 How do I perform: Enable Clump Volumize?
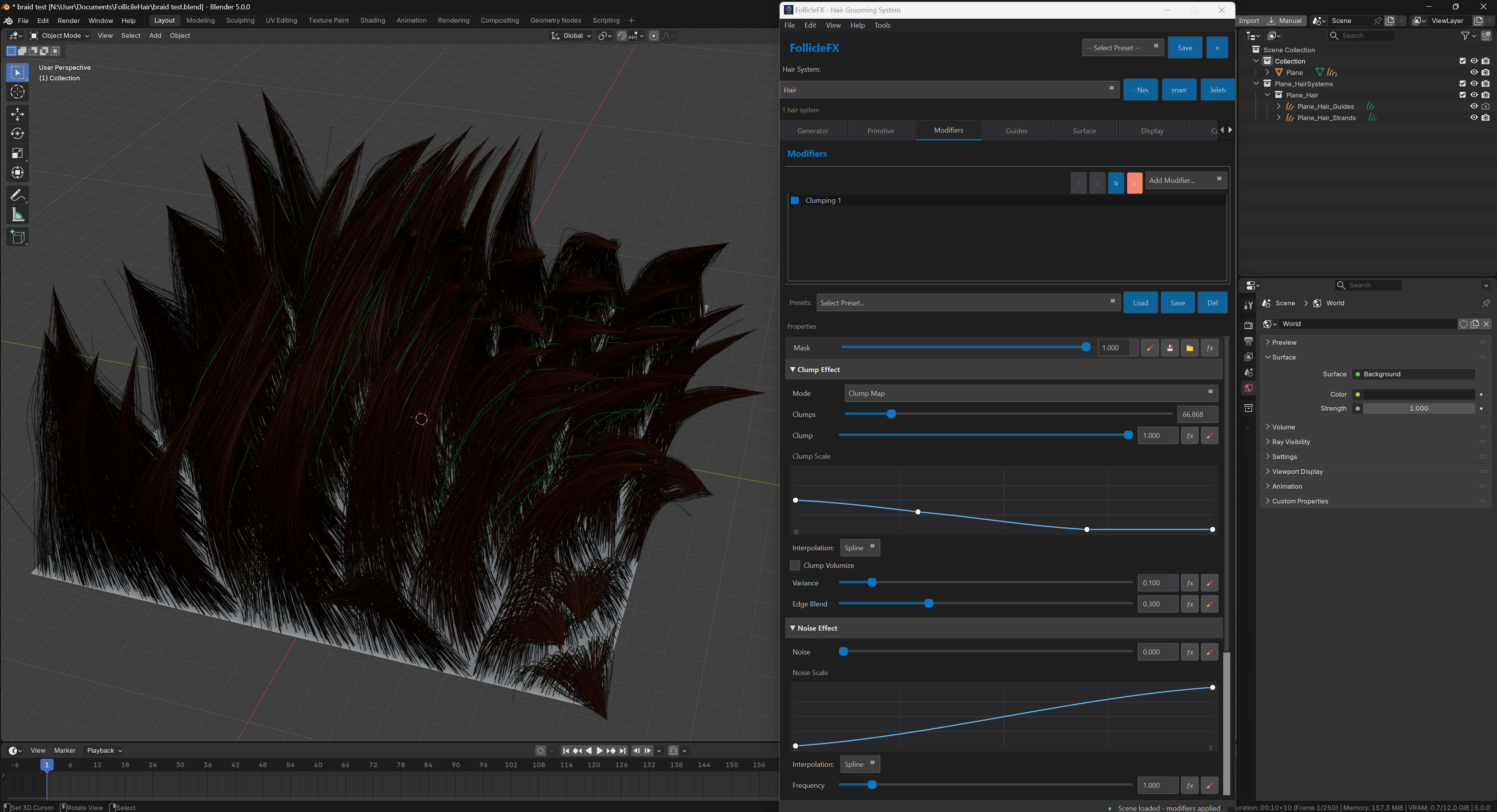[x=795, y=565]
